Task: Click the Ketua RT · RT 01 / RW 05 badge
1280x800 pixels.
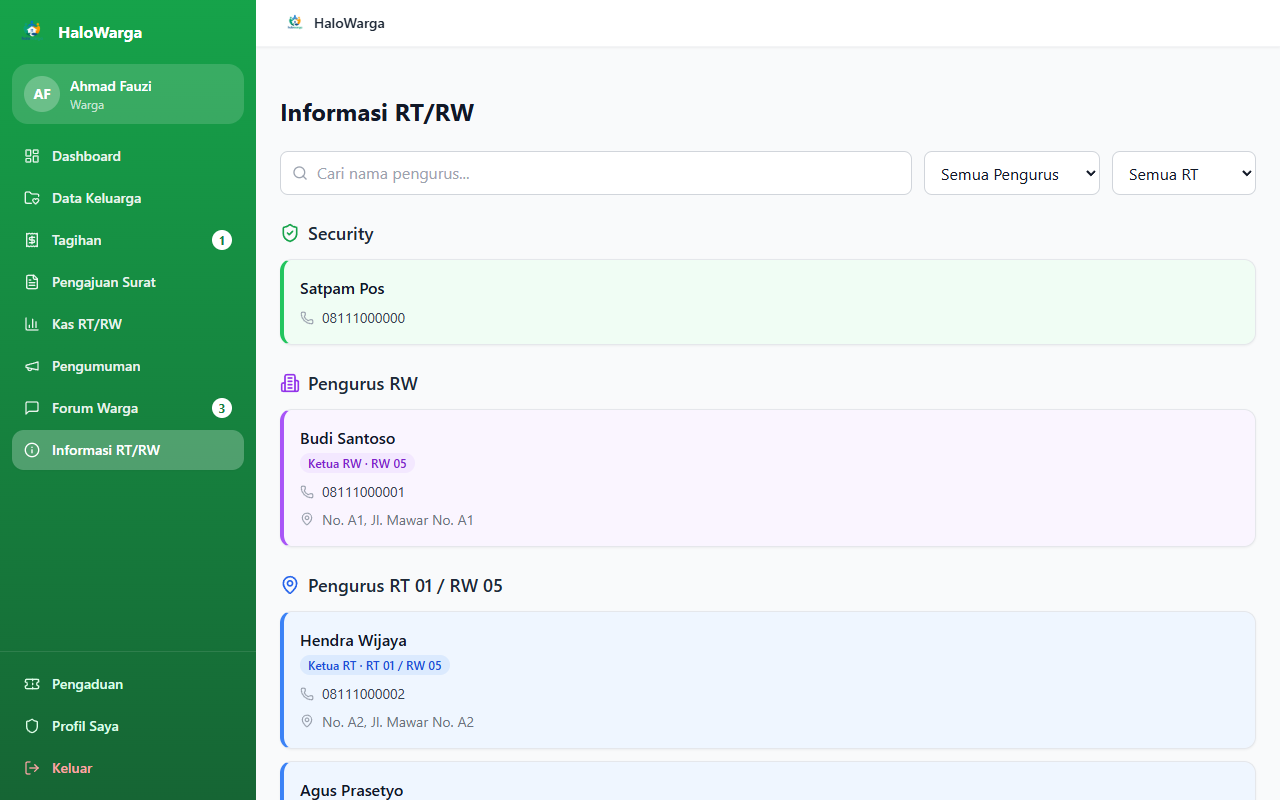Action: click(375, 666)
